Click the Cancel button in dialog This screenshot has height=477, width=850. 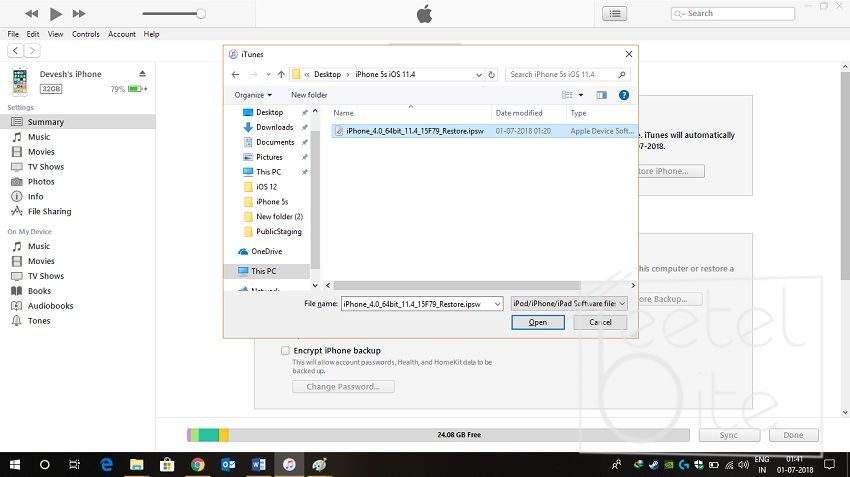(600, 322)
